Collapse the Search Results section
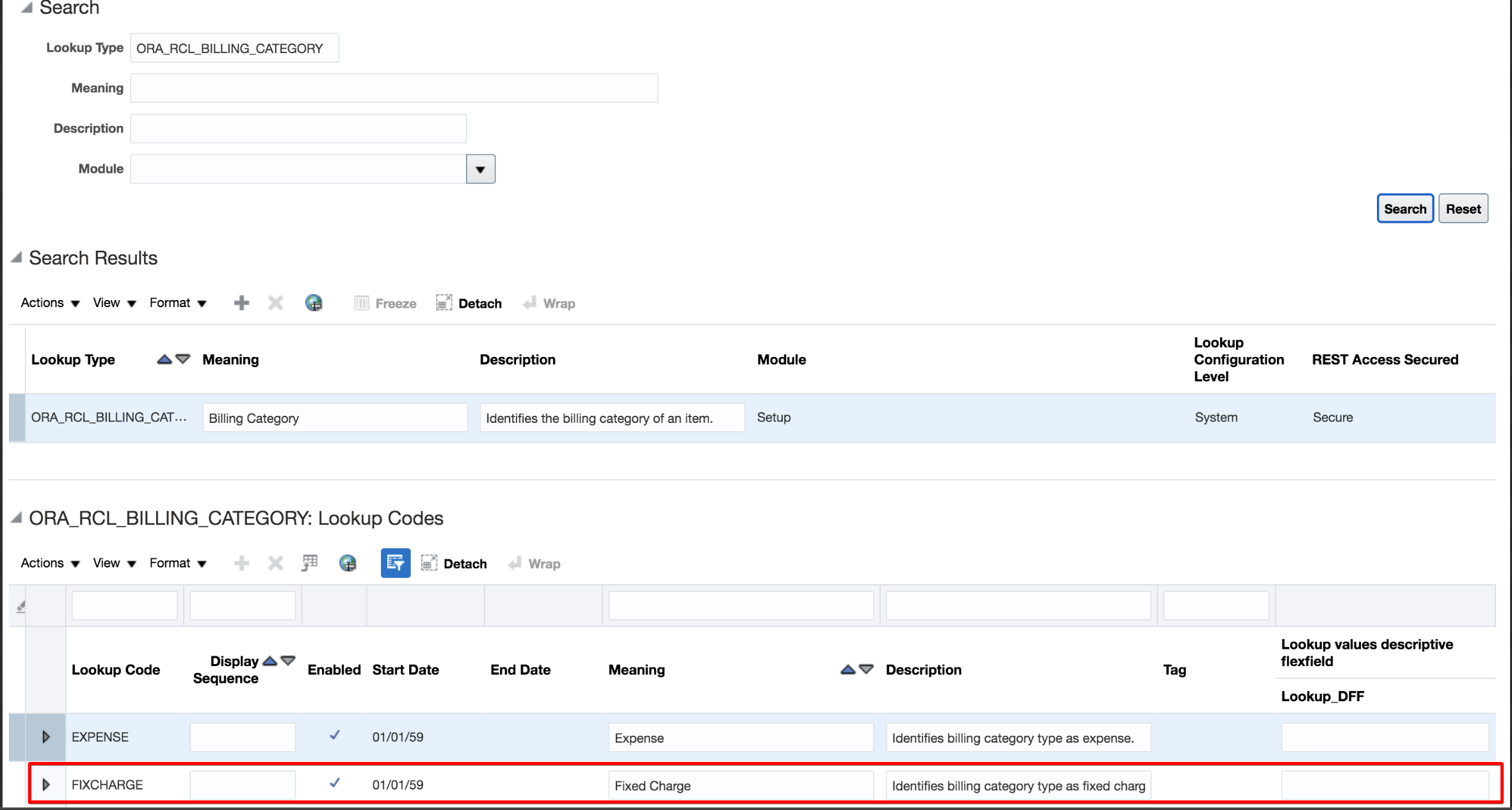Screen dimensions: 1512x810 [x=17, y=257]
